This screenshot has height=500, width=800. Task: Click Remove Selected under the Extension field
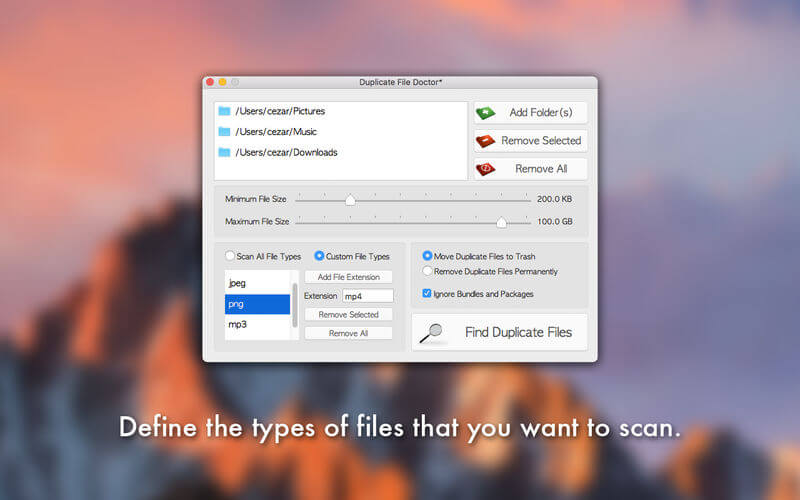[x=348, y=314]
